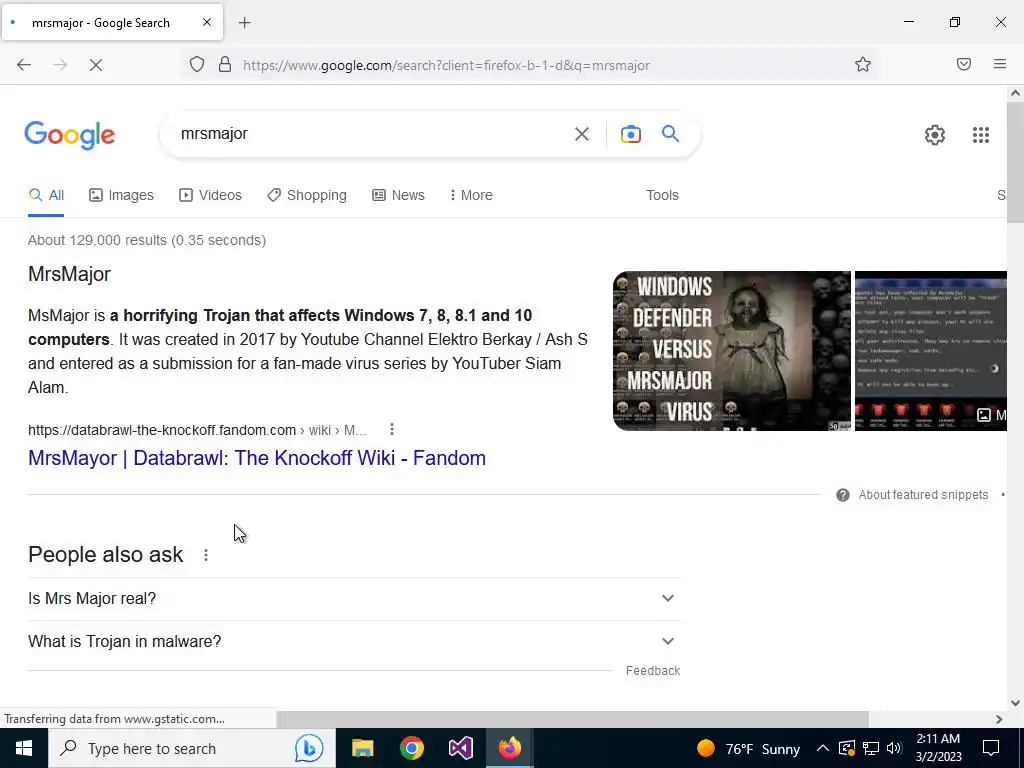This screenshot has width=1024, height=768.
Task: Click the About 129,000 results text
Action: click(x=147, y=240)
